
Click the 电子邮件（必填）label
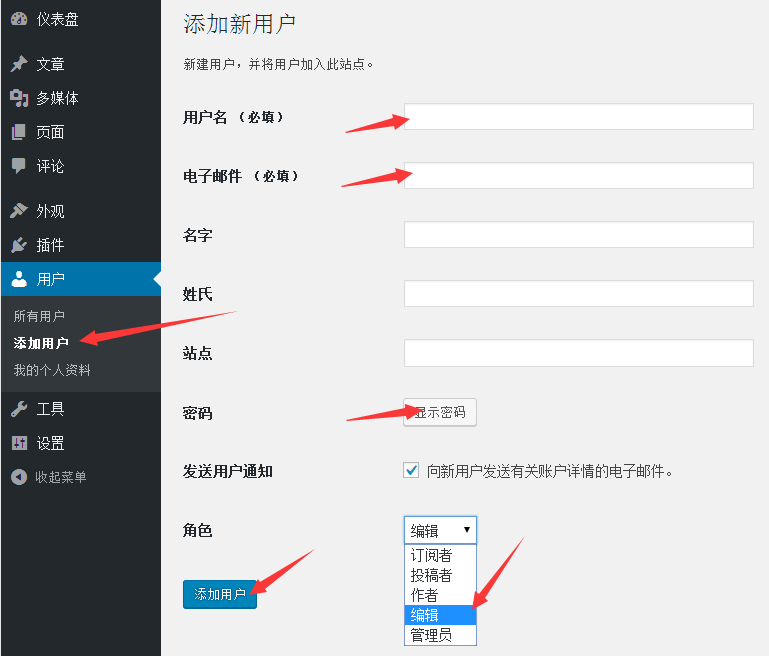click(x=241, y=176)
